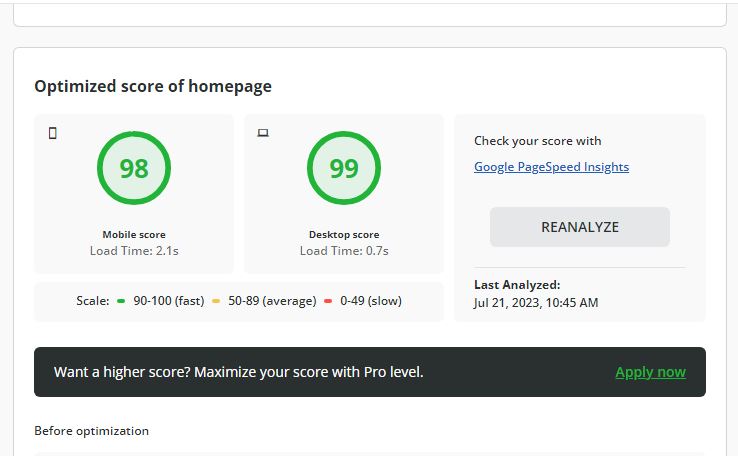Click the REANALYZE button
This screenshot has height=456, width=738.
579,227
